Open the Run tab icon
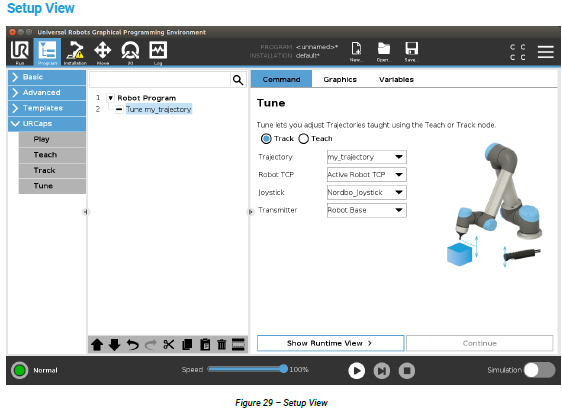Viewport: 562px width, 411px height. coord(20,52)
